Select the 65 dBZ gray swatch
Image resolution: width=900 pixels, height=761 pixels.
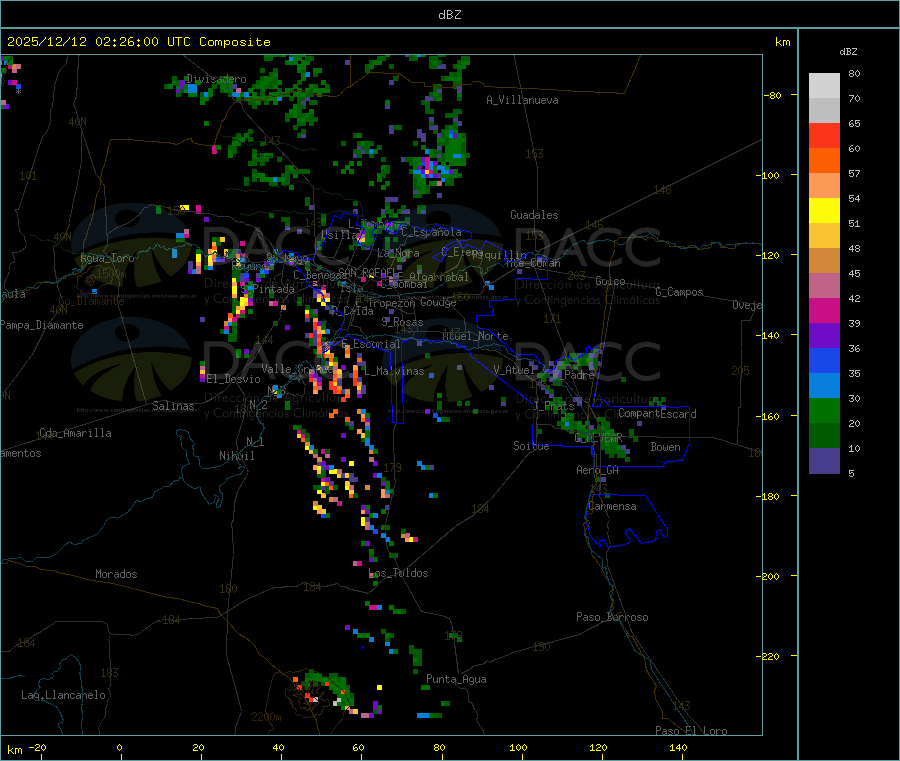[824, 111]
